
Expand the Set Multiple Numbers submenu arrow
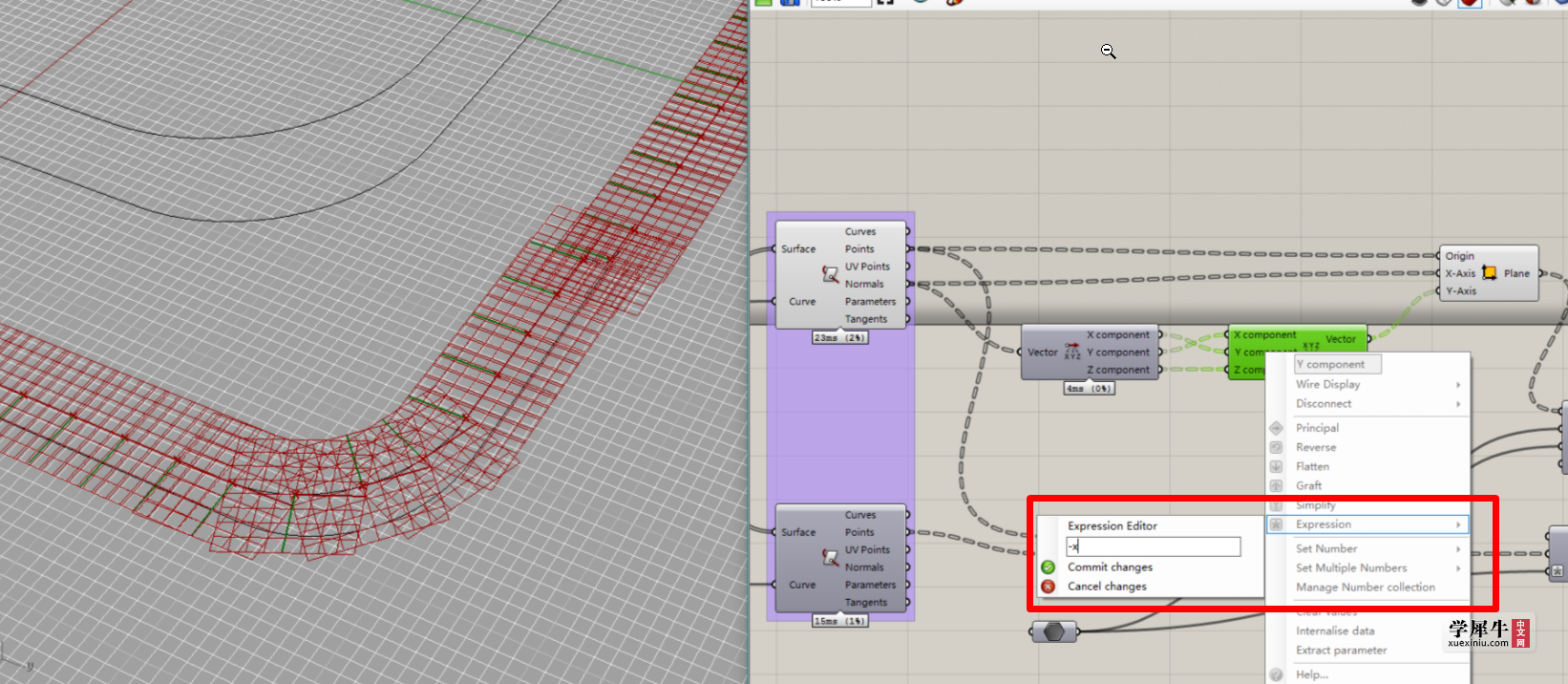point(1458,567)
